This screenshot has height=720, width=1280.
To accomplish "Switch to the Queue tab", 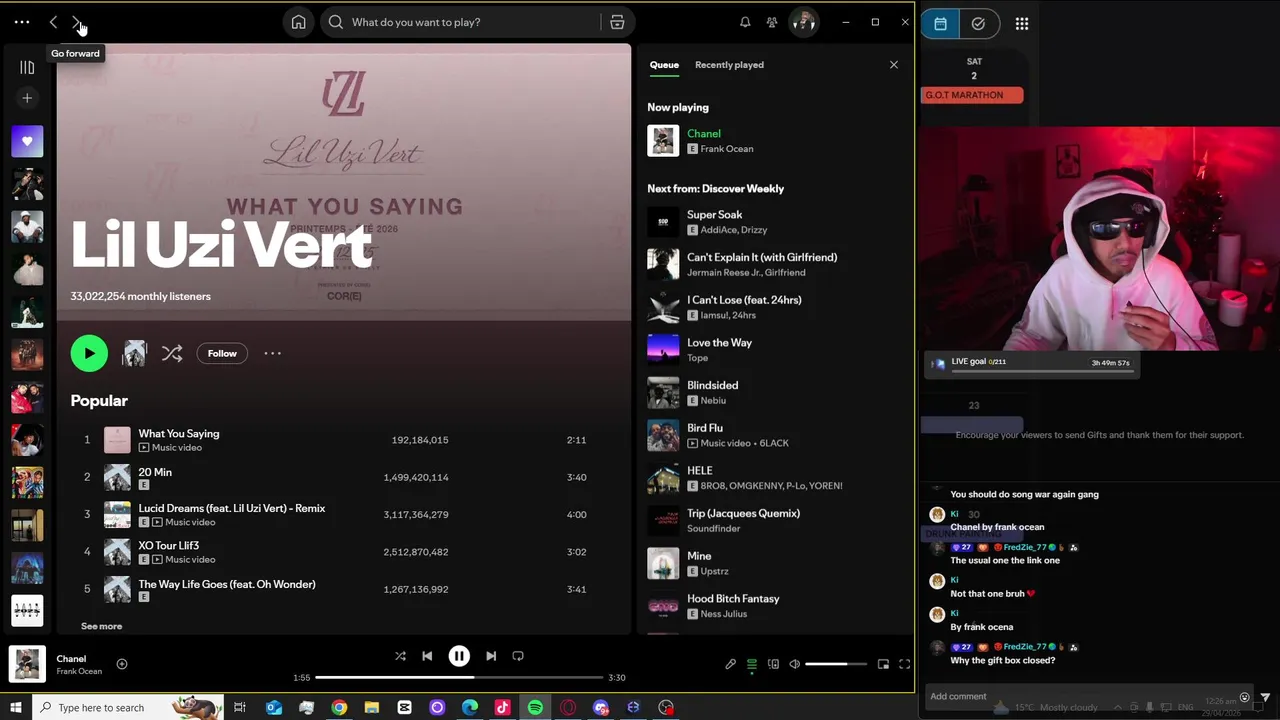I will tap(664, 65).
